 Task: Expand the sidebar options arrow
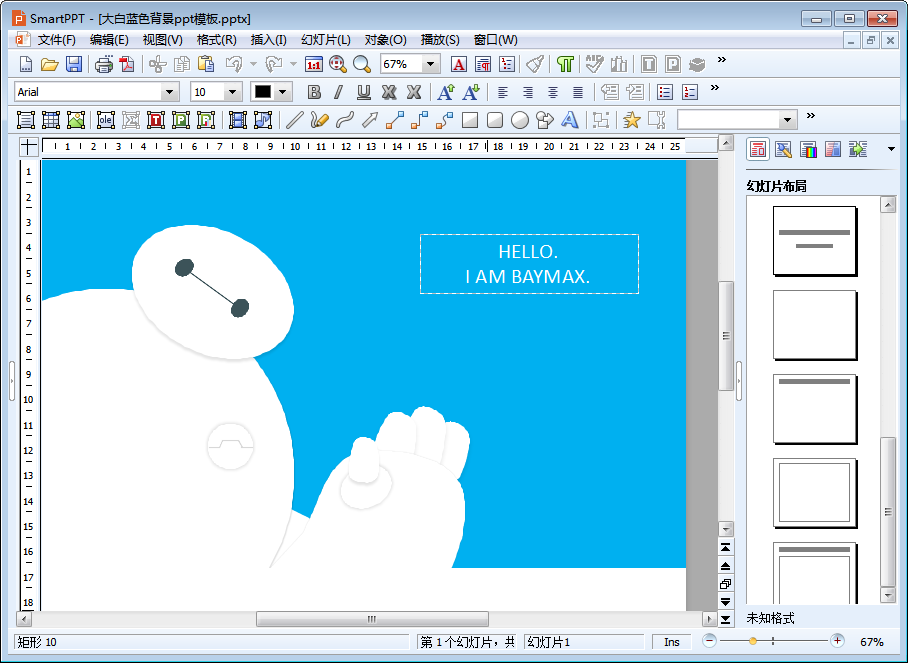pyautogui.click(x=891, y=149)
